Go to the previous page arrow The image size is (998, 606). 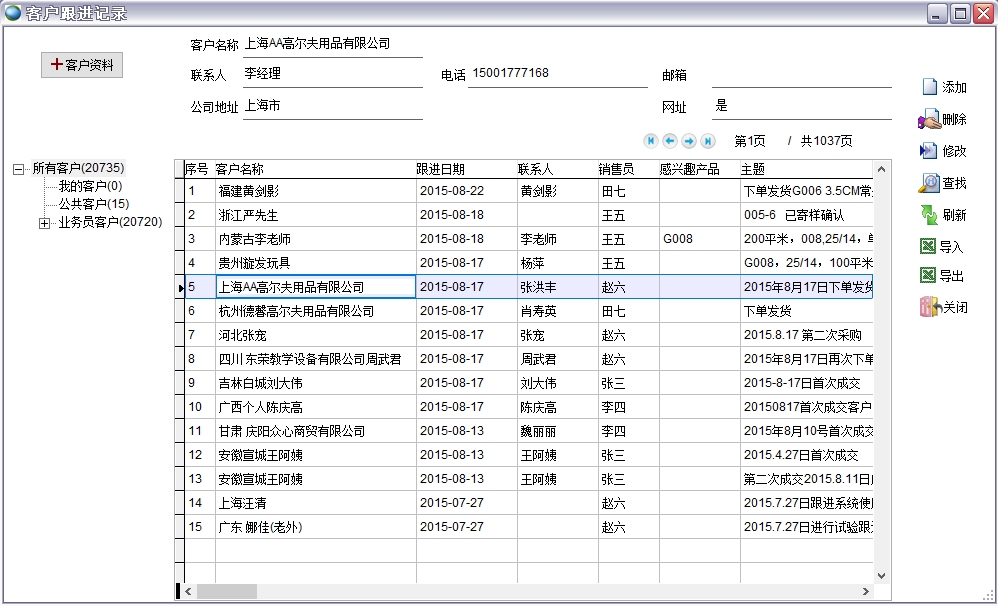coord(670,141)
